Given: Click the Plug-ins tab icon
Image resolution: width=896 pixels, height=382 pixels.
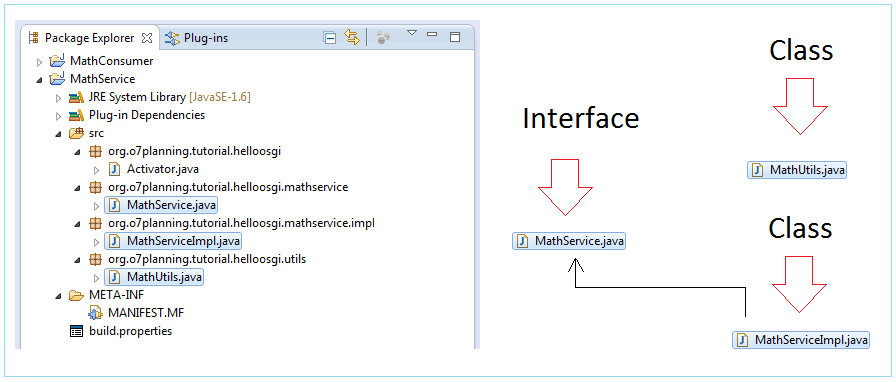Looking at the screenshot, I should coord(172,38).
